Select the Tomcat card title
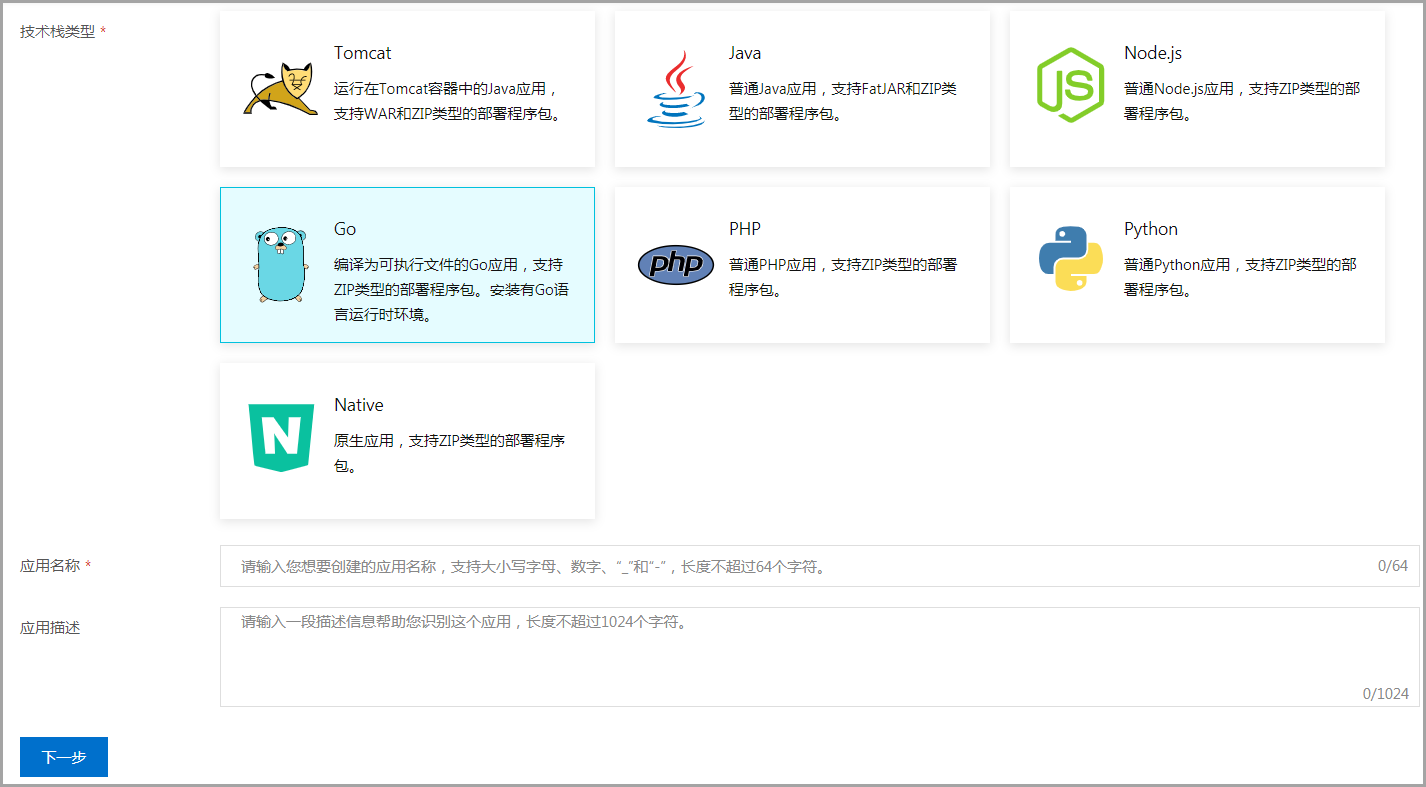Viewport: 1426px width, 787px height. pos(362,53)
